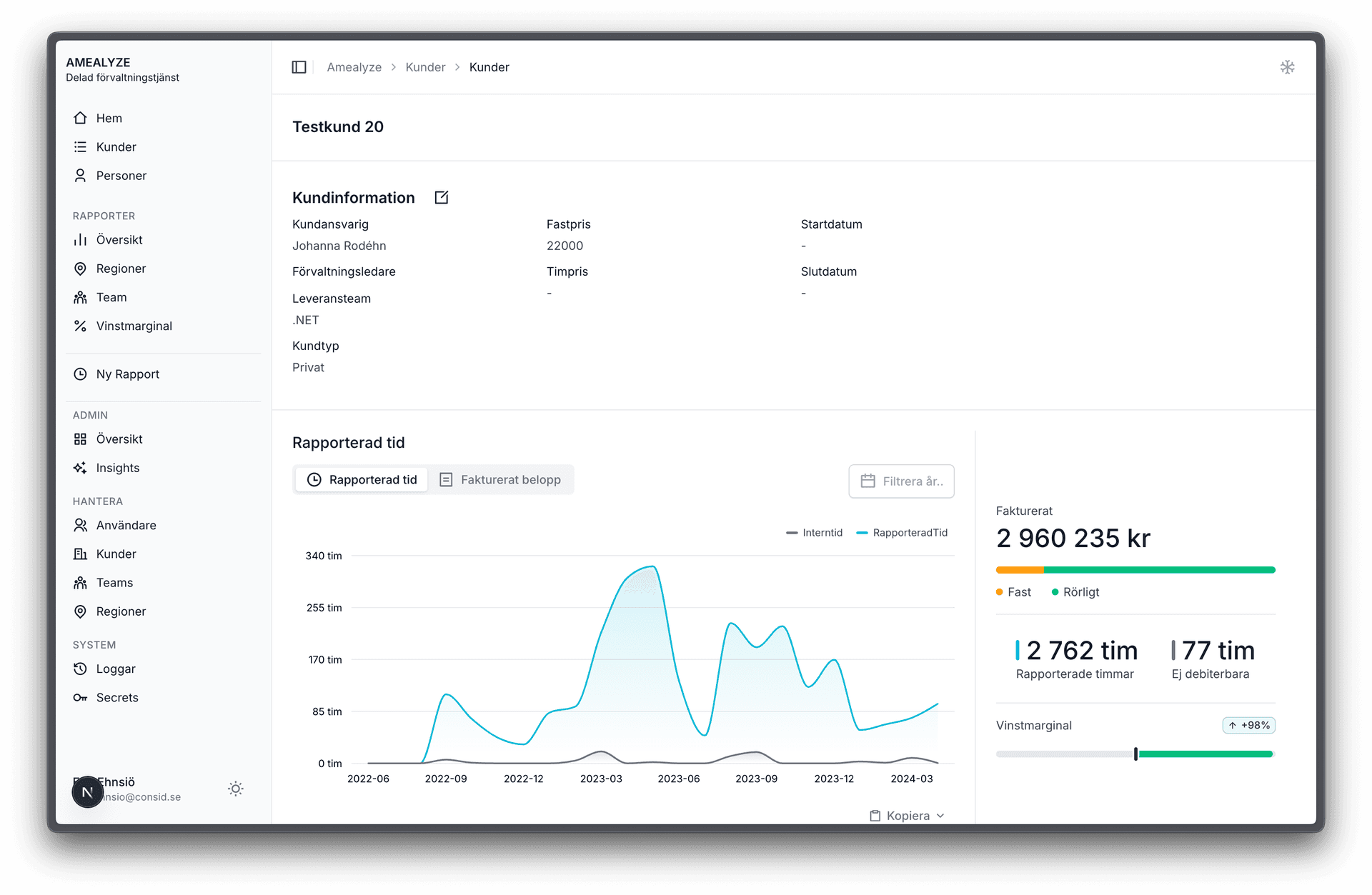The image size is (1372, 895).
Task: Open the Kundinformation edit icon
Action: pos(442,197)
